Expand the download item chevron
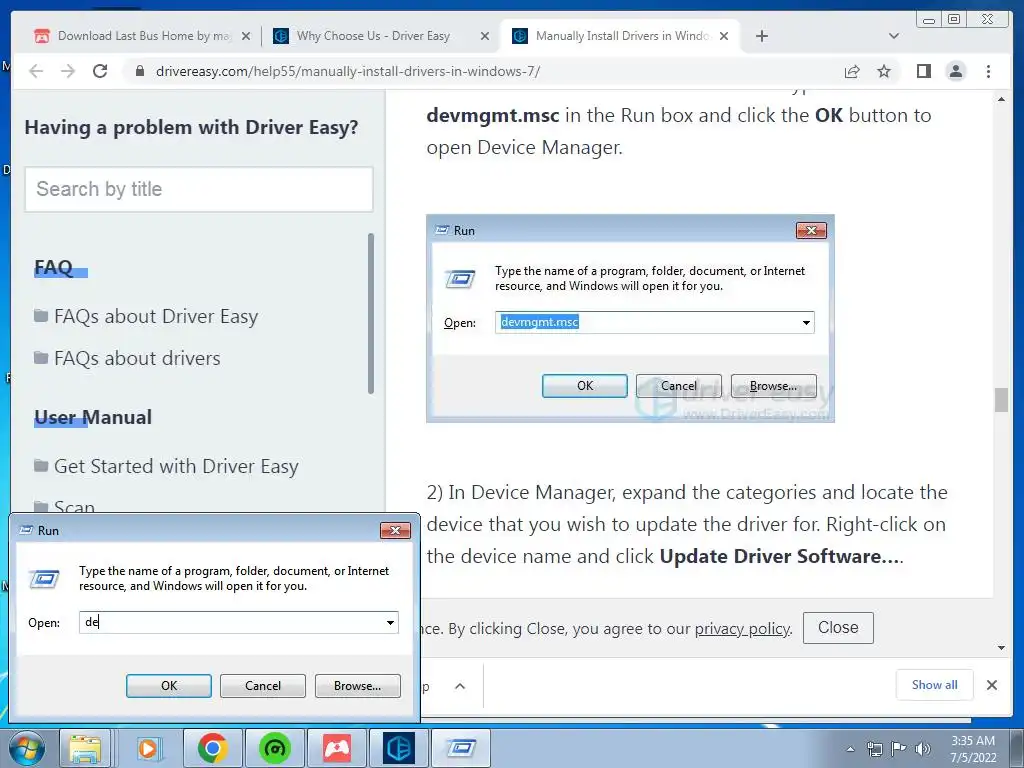Screen dimensions: 1024x768 coord(460,686)
